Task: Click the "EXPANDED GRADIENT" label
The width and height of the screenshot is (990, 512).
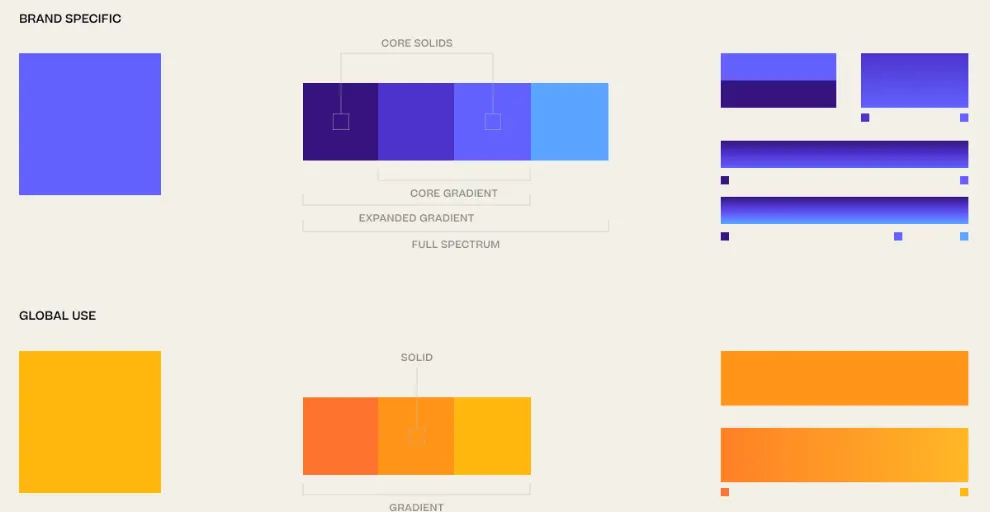Action: coord(416,218)
